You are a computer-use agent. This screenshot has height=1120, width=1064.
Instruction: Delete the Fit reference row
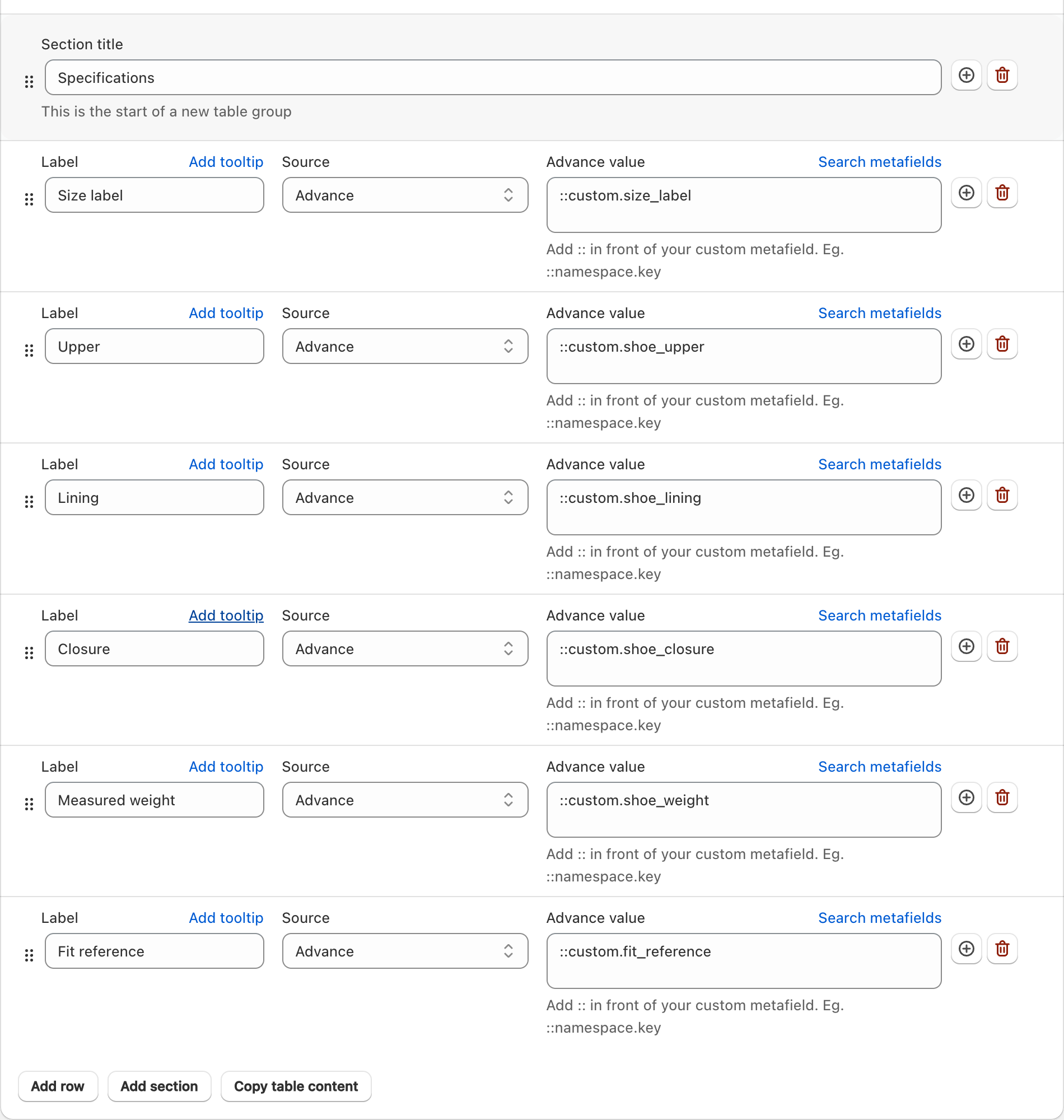[1002, 949]
